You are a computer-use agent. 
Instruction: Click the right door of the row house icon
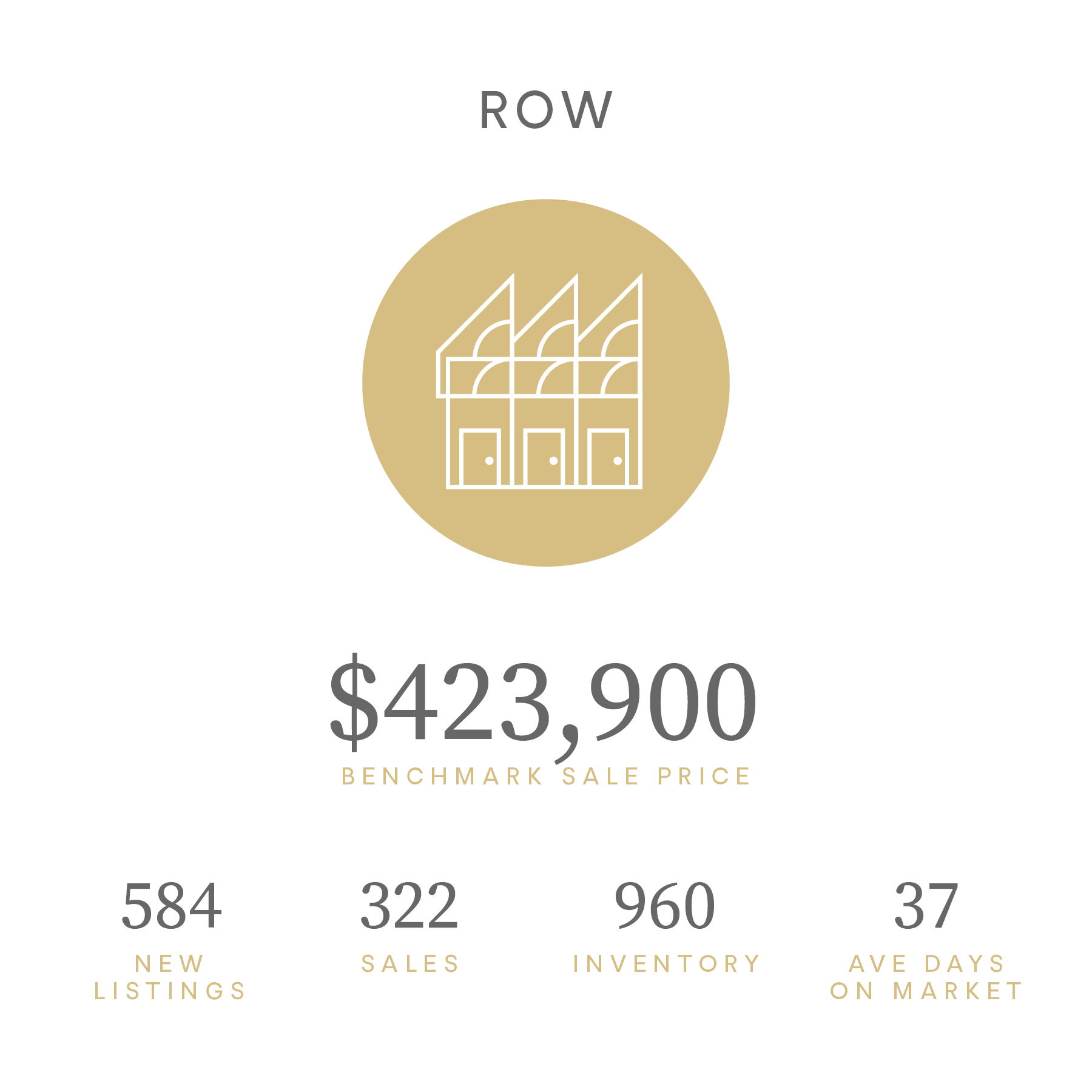(608, 458)
